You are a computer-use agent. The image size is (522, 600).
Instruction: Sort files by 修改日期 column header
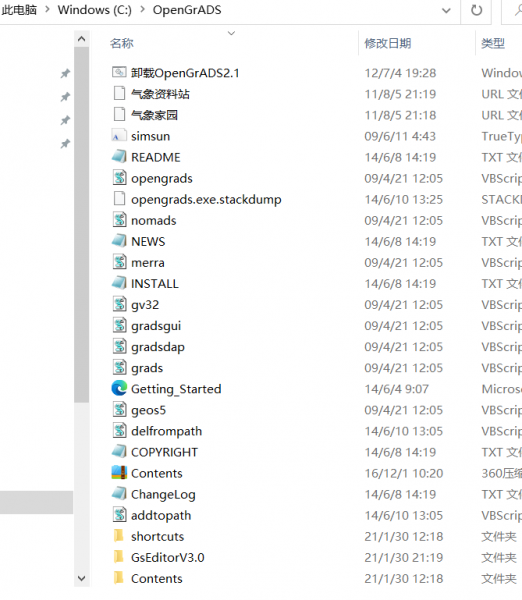click(x=388, y=43)
